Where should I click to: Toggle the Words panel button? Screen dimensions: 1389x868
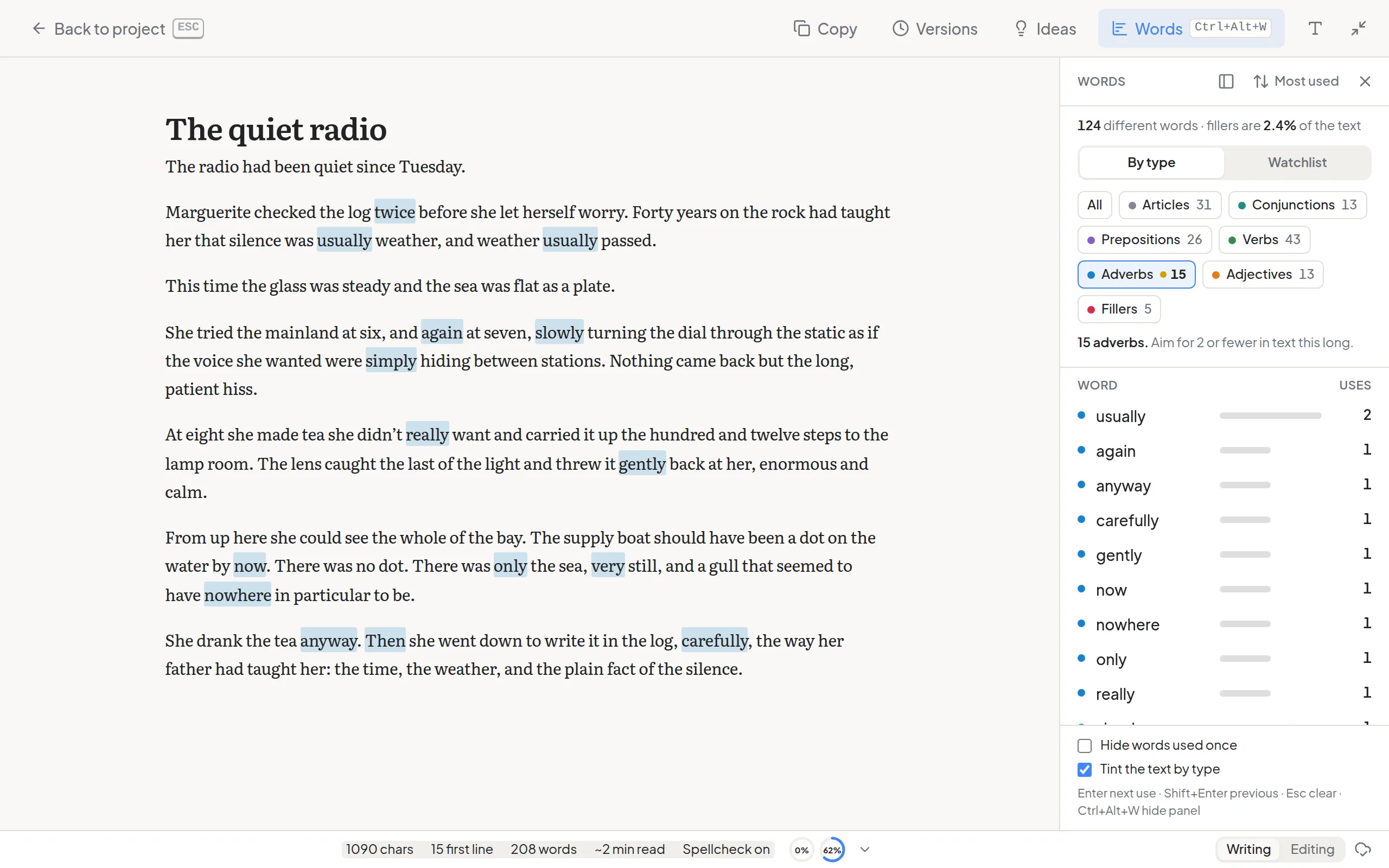click(1191, 29)
